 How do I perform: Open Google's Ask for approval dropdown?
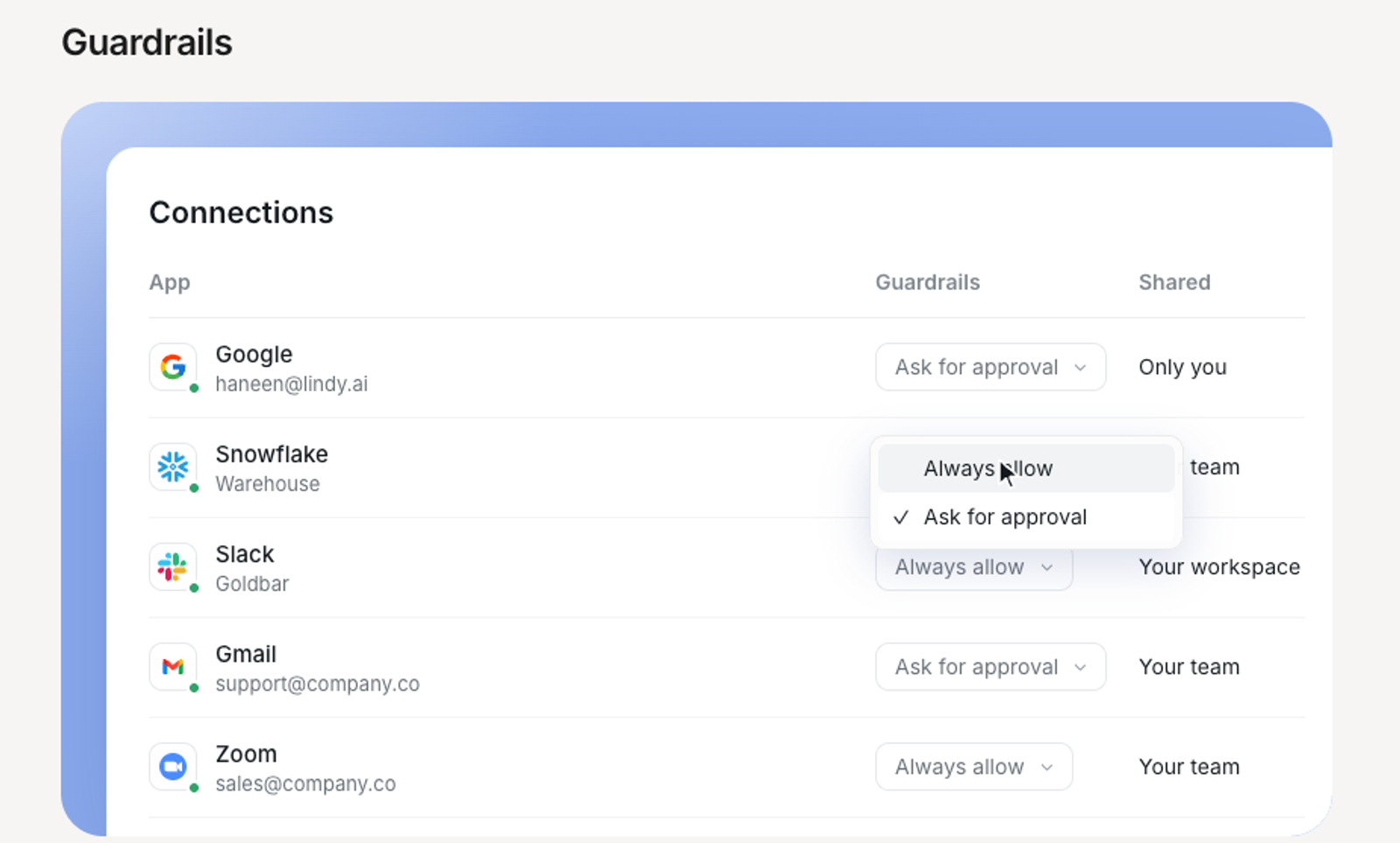point(990,367)
